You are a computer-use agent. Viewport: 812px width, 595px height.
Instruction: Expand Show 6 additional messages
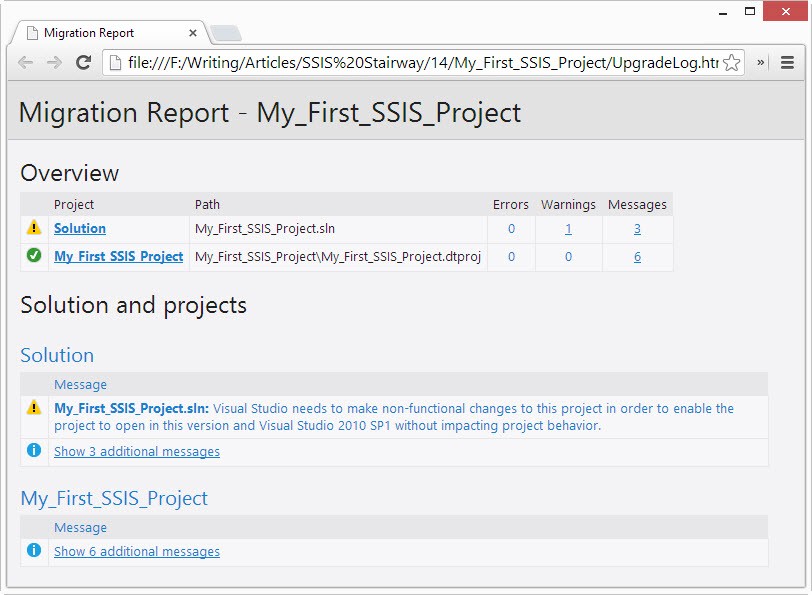click(x=137, y=552)
